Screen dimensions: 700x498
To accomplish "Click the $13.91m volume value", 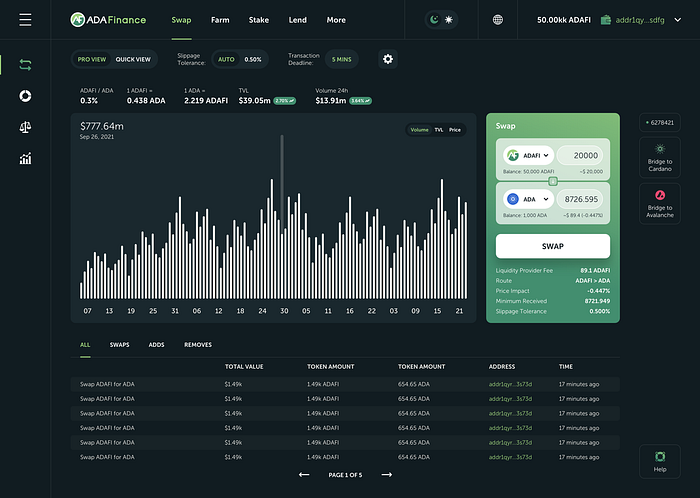I will tap(331, 101).
